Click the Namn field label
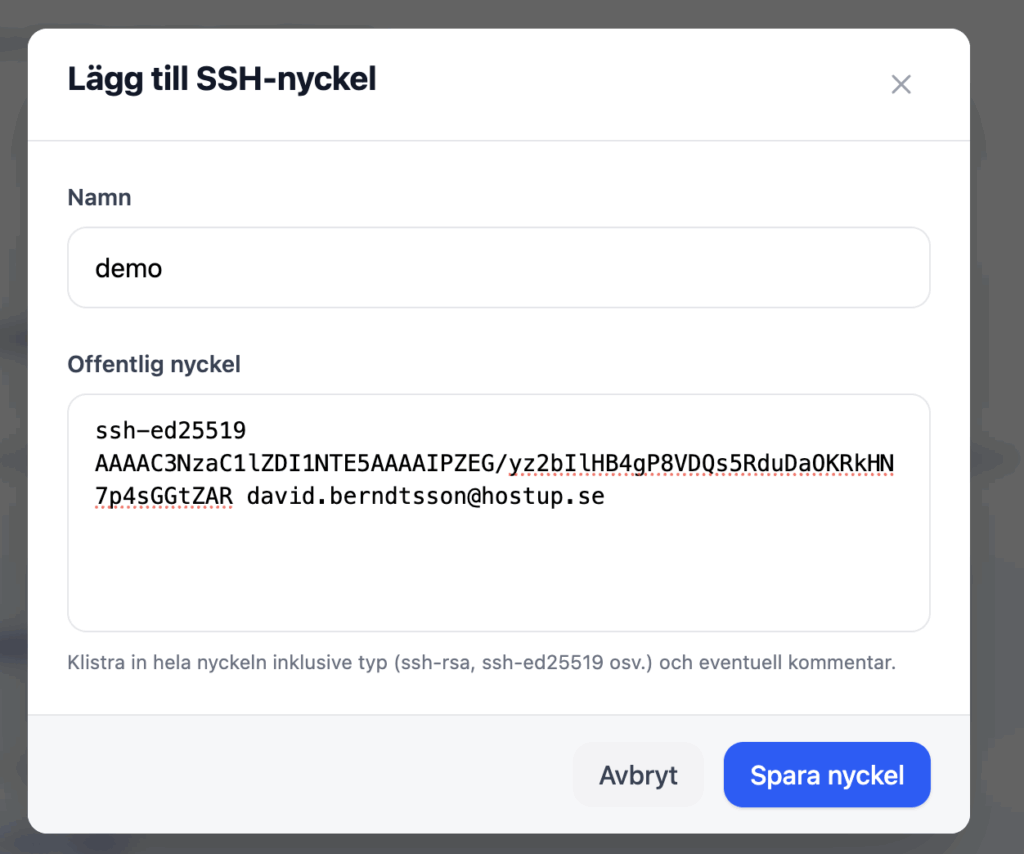 (99, 198)
